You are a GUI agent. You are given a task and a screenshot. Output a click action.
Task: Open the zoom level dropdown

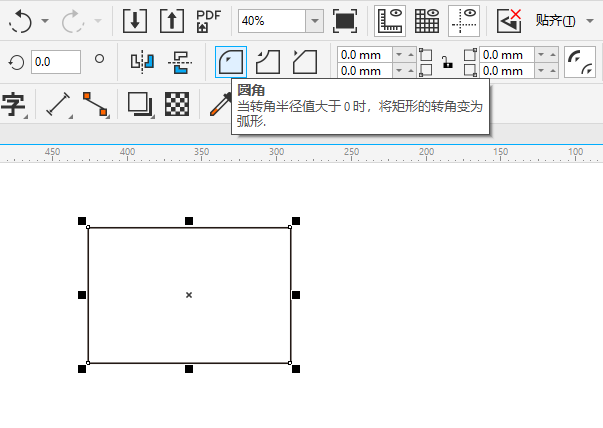point(315,20)
